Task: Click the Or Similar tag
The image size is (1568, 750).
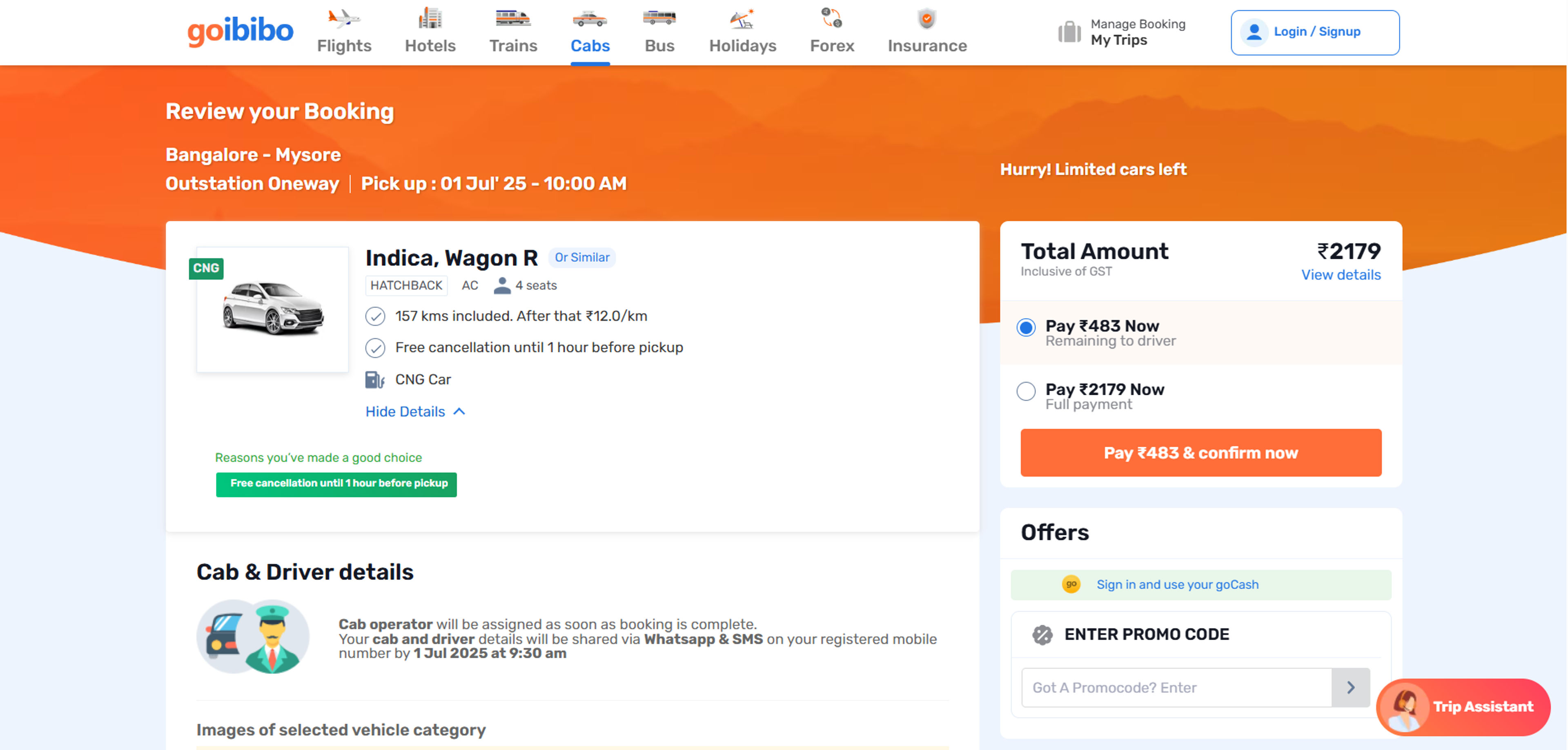Action: [581, 258]
